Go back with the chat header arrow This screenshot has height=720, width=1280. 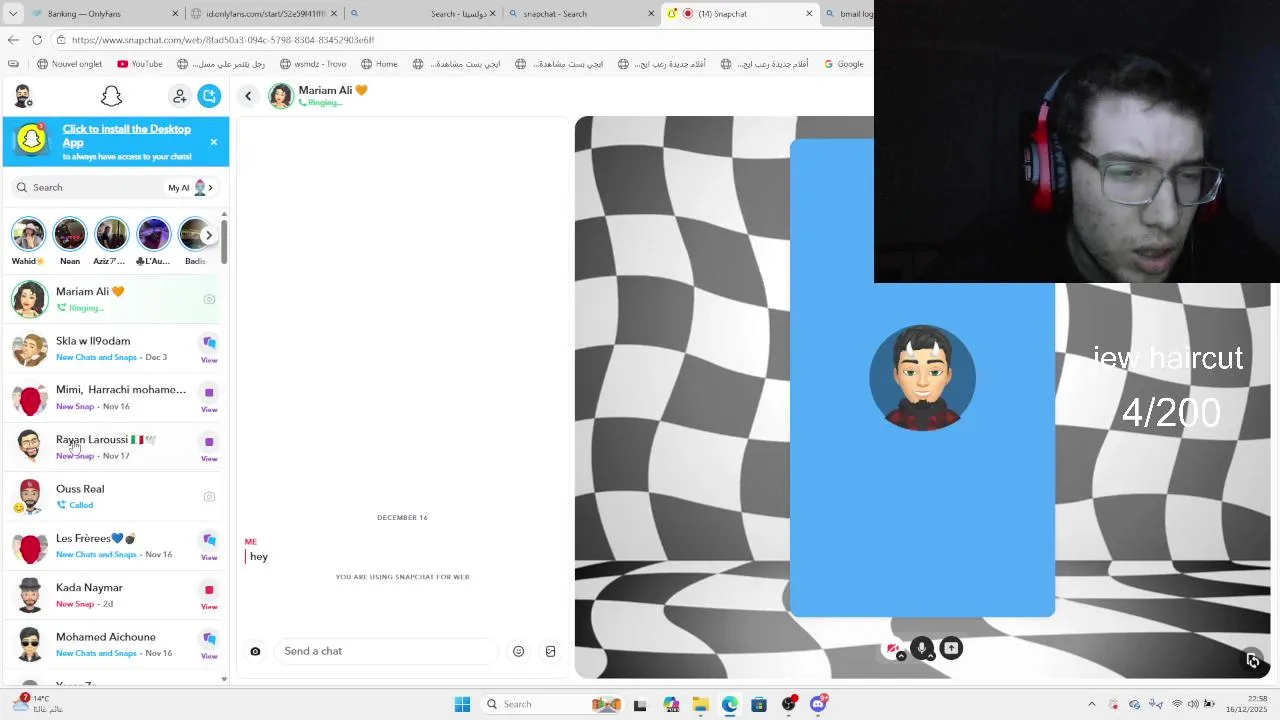(248, 96)
